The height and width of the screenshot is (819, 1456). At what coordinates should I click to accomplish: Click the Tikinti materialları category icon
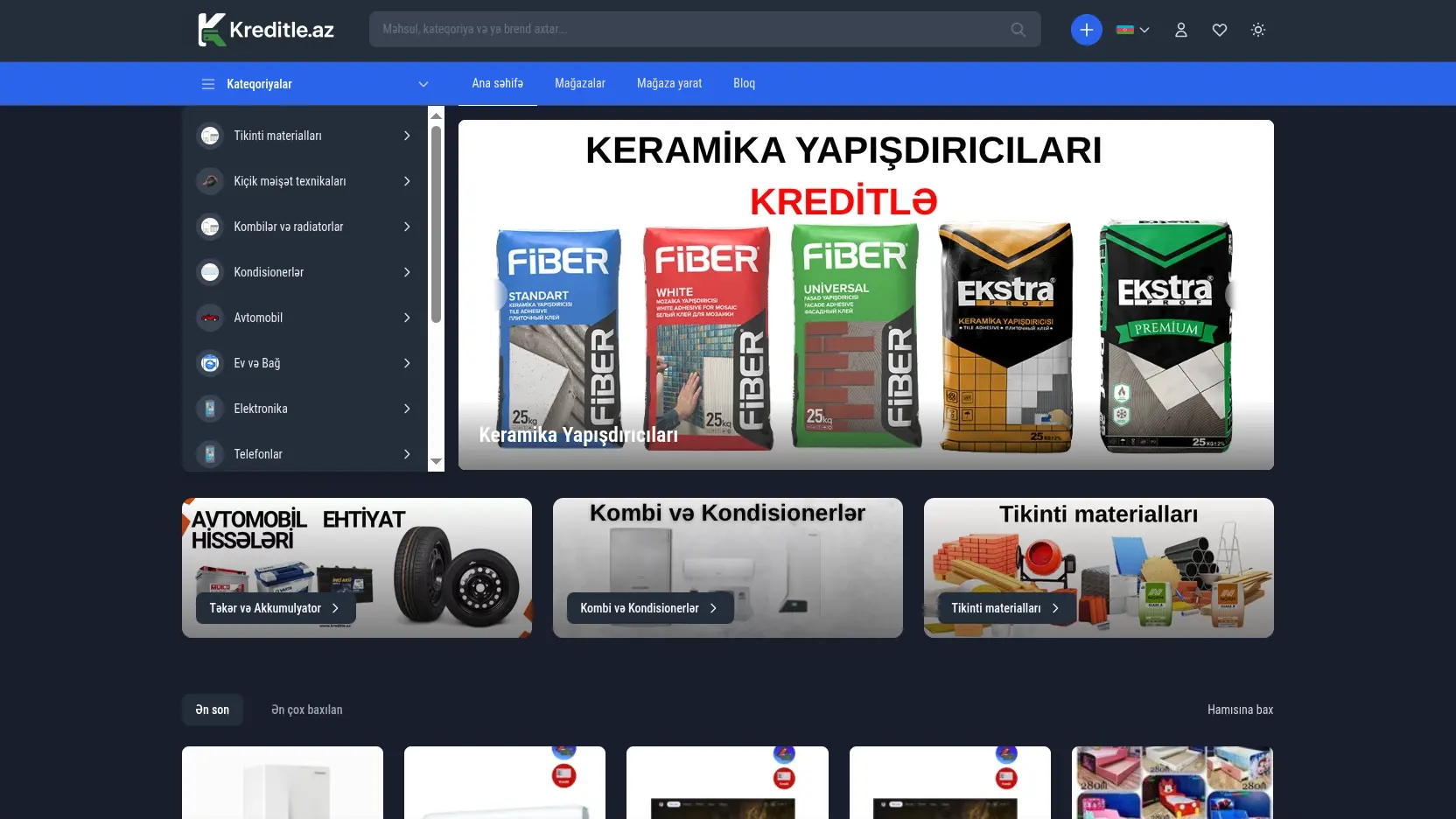click(x=210, y=136)
